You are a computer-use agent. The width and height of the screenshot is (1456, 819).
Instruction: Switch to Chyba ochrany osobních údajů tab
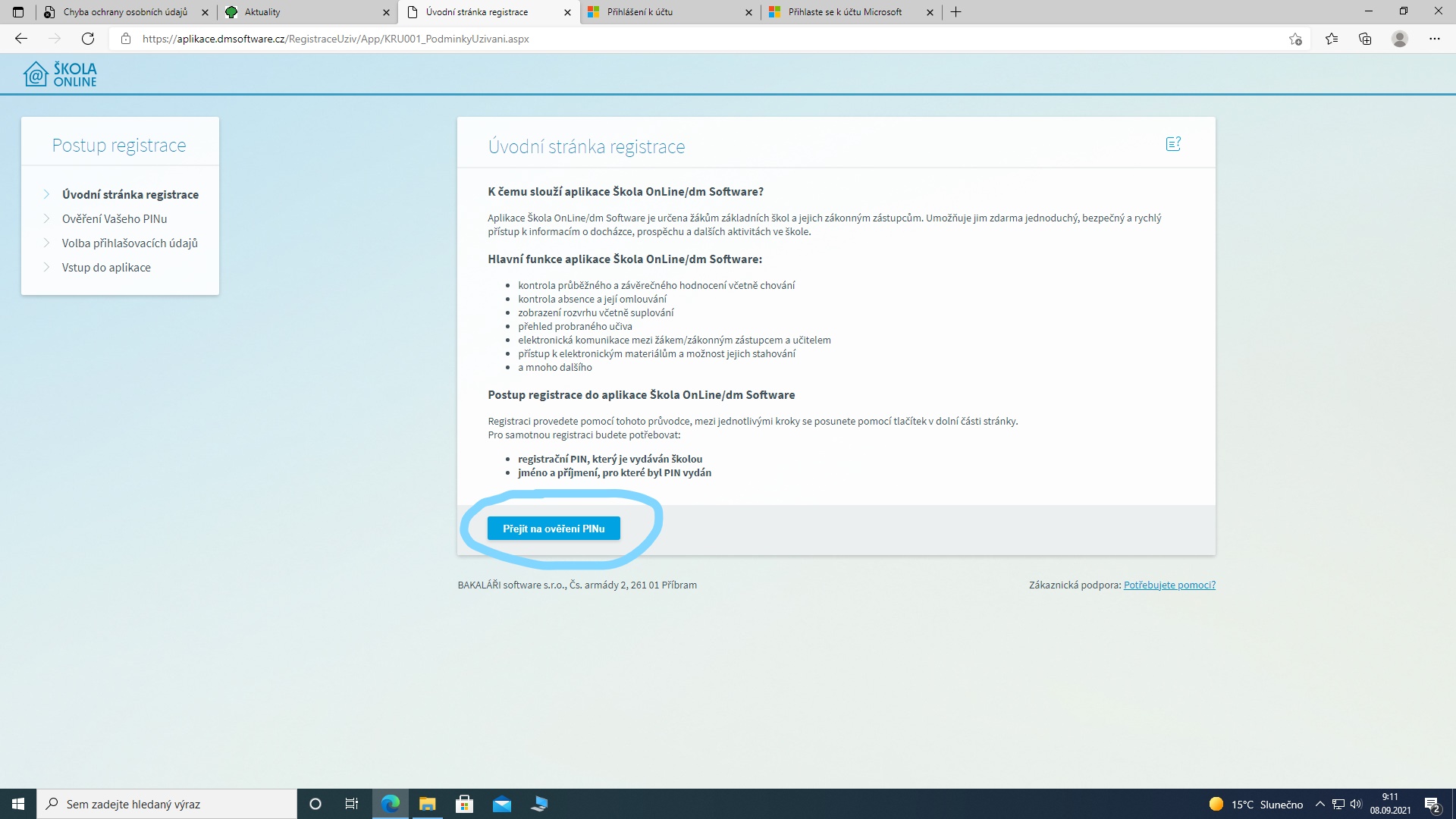(125, 12)
